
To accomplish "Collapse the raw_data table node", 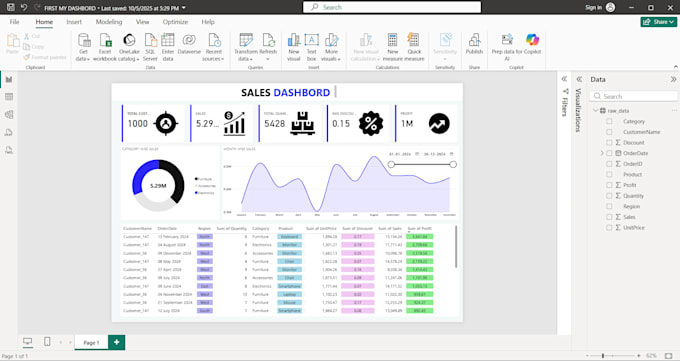I will [595, 111].
